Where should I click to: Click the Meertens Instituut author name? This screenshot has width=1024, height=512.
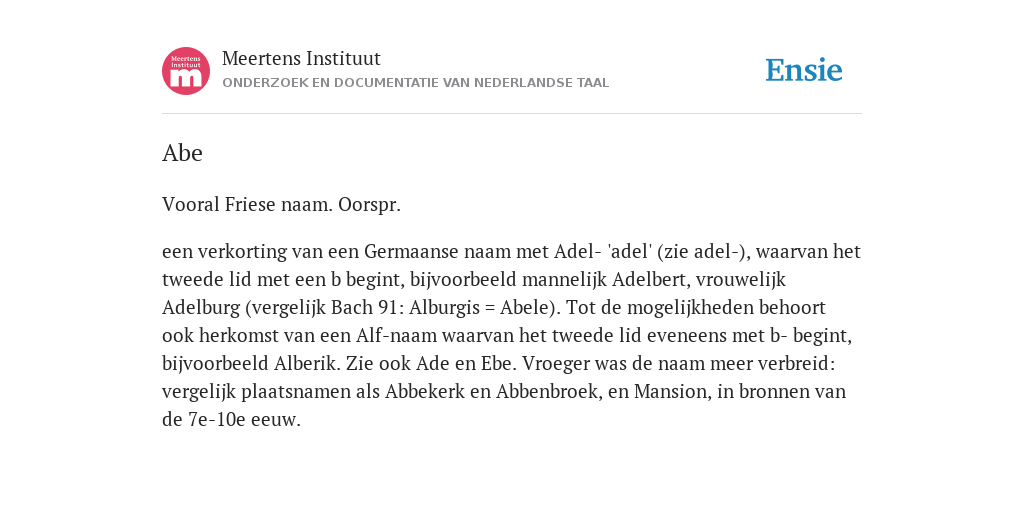(301, 58)
